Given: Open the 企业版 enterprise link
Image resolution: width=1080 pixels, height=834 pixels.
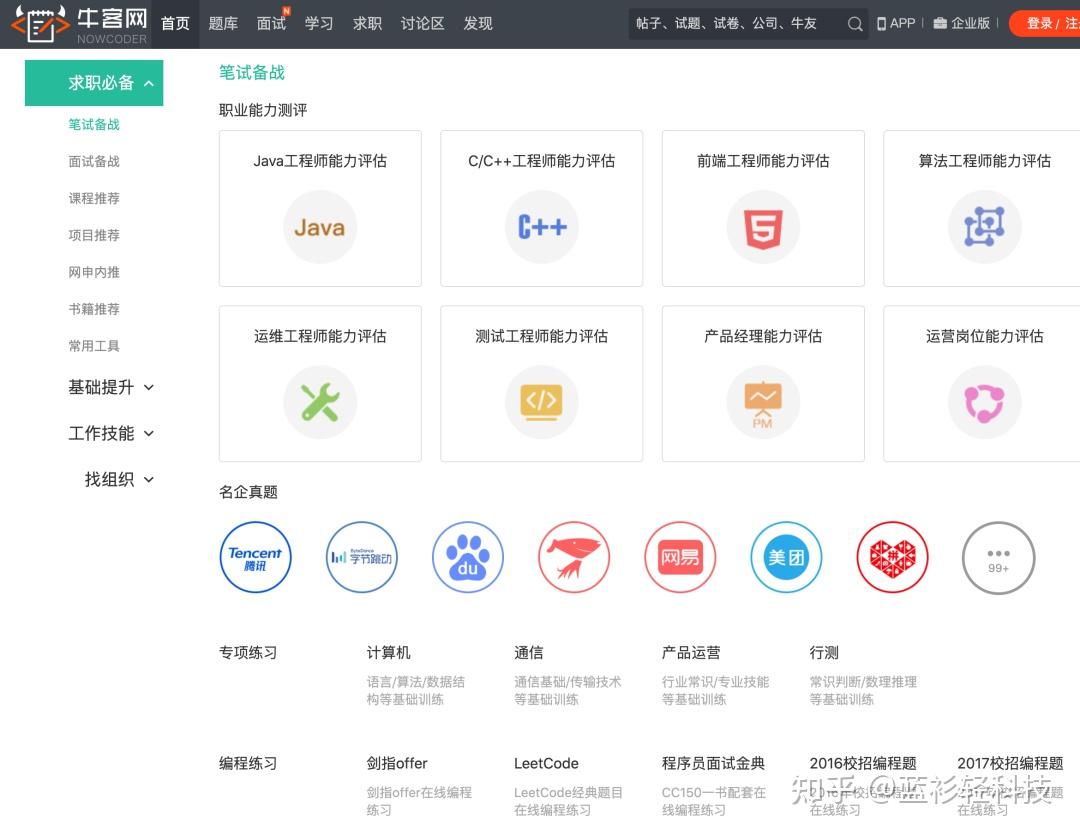Looking at the screenshot, I should pyautogui.click(x=962, y=23).
